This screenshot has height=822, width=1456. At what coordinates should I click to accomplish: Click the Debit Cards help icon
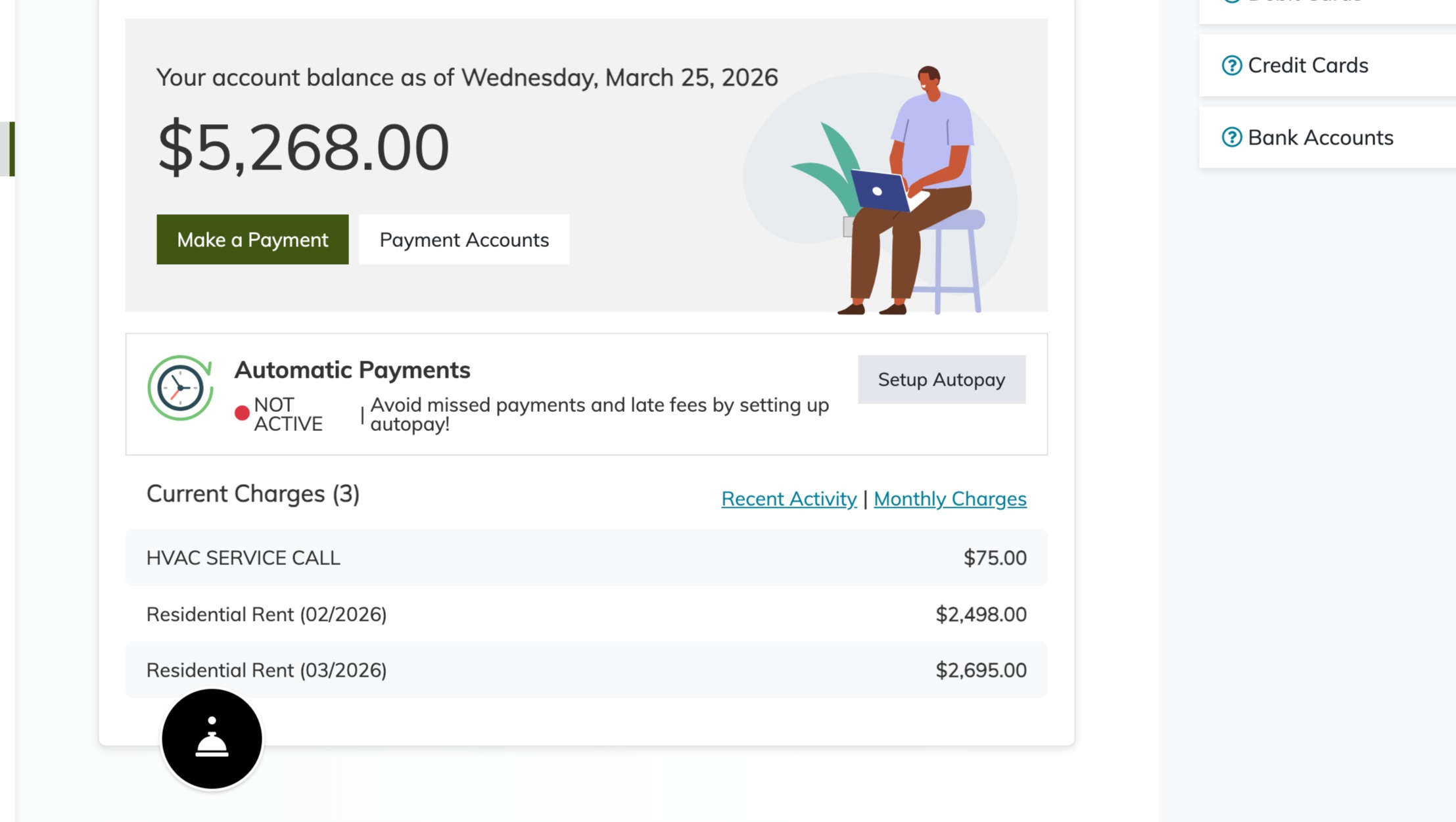point(1231,1)
